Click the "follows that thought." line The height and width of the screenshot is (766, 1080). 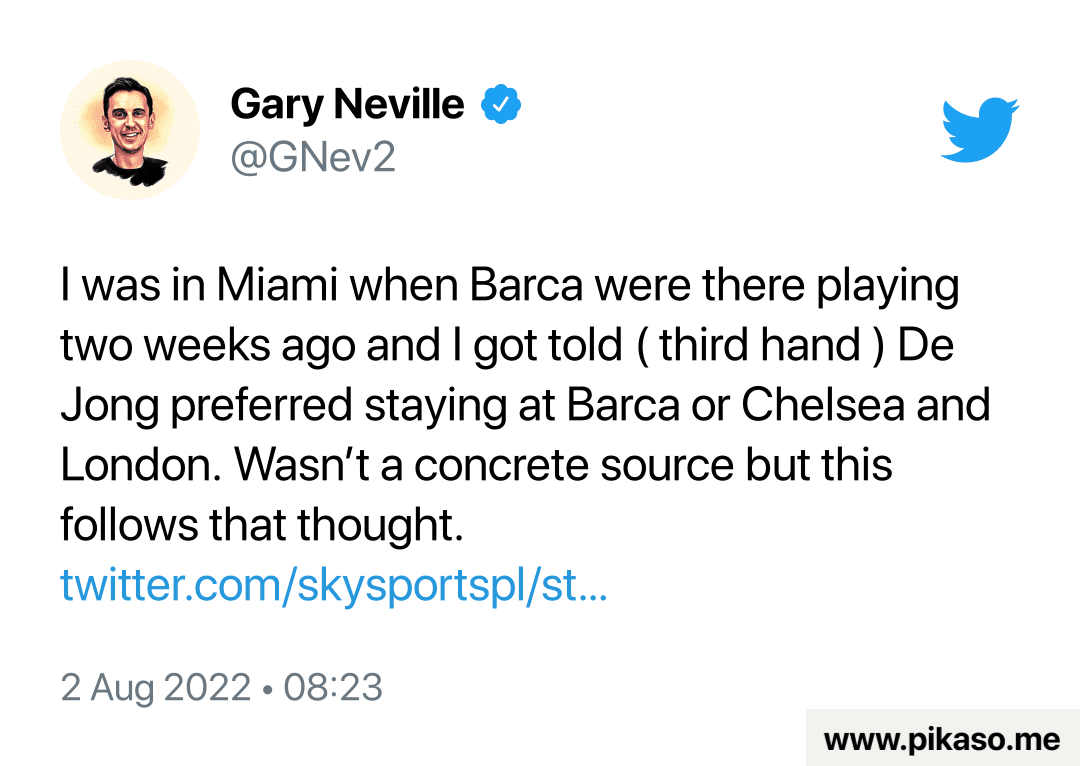click(x=262, y=525)
